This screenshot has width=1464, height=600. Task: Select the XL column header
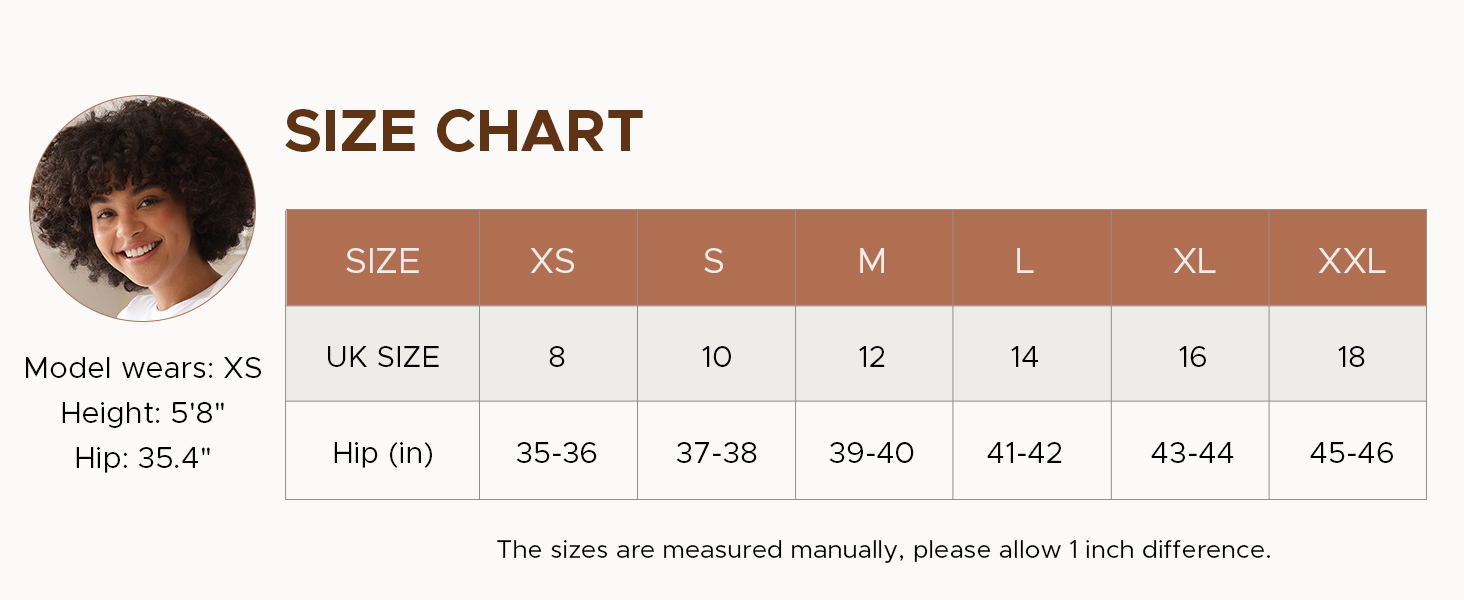pos(1194,261)
